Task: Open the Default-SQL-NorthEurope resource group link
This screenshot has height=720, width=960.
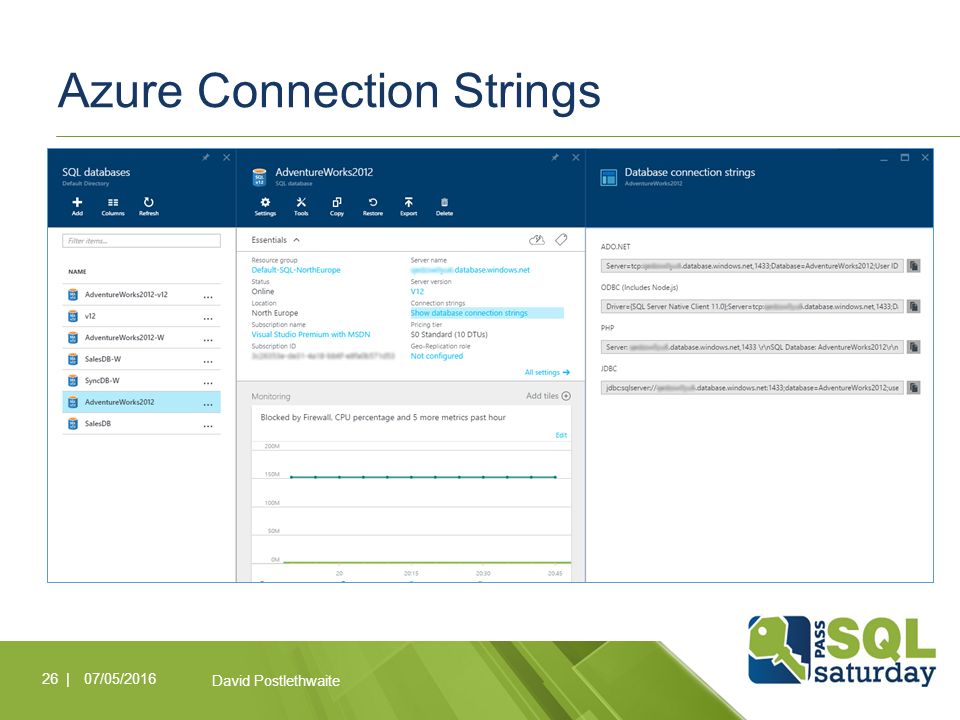Action: tap(296, 270)
